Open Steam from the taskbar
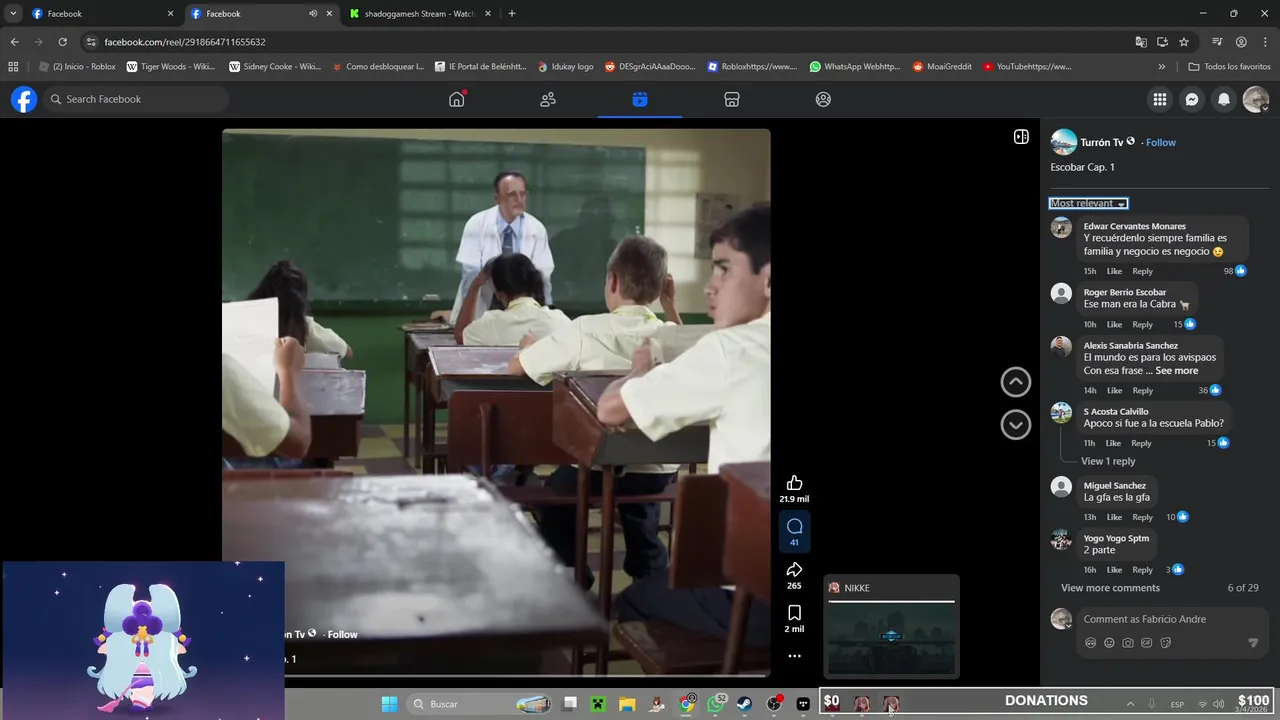1280x720 pixels. tap(745, 704)
